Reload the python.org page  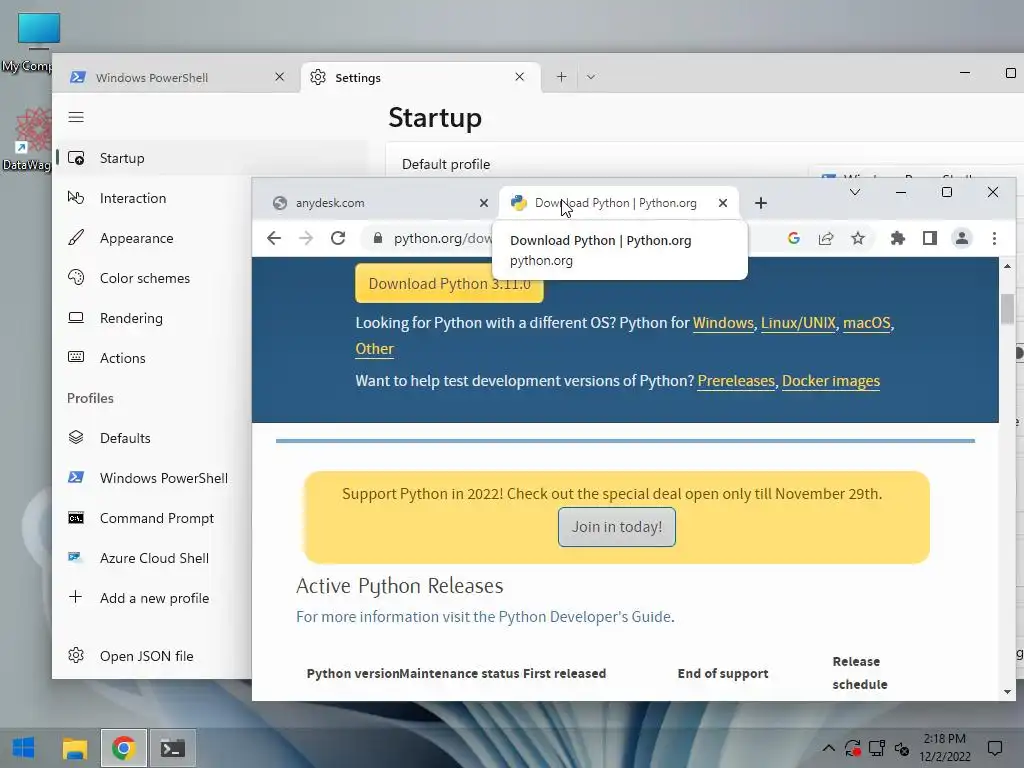(338, 238)
